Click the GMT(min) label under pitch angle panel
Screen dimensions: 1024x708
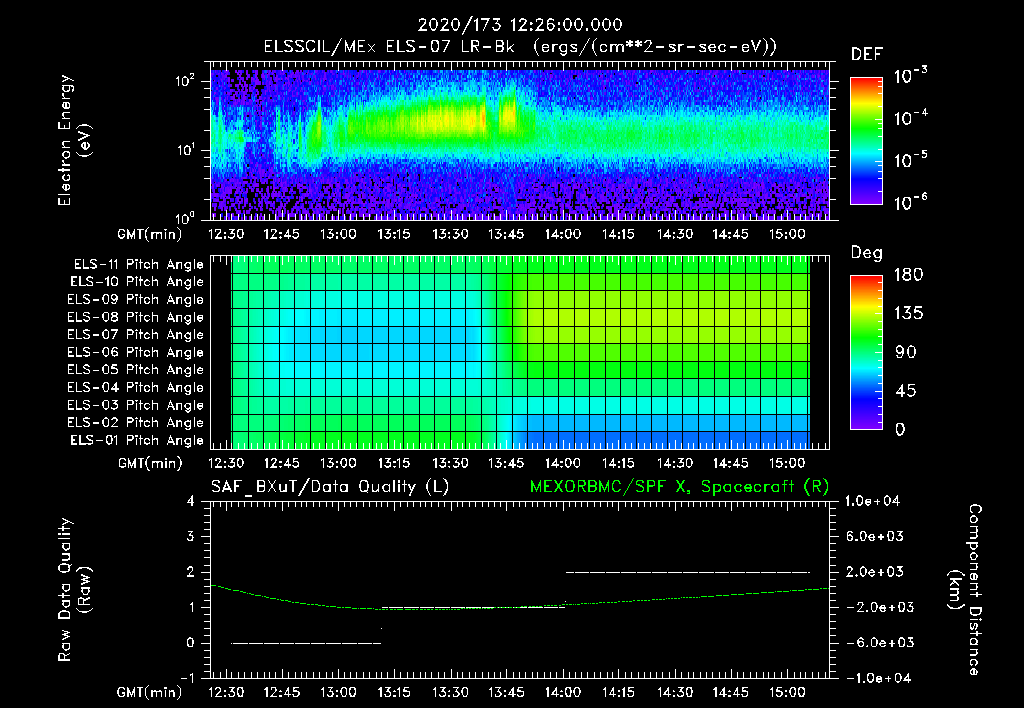point(150,464)
